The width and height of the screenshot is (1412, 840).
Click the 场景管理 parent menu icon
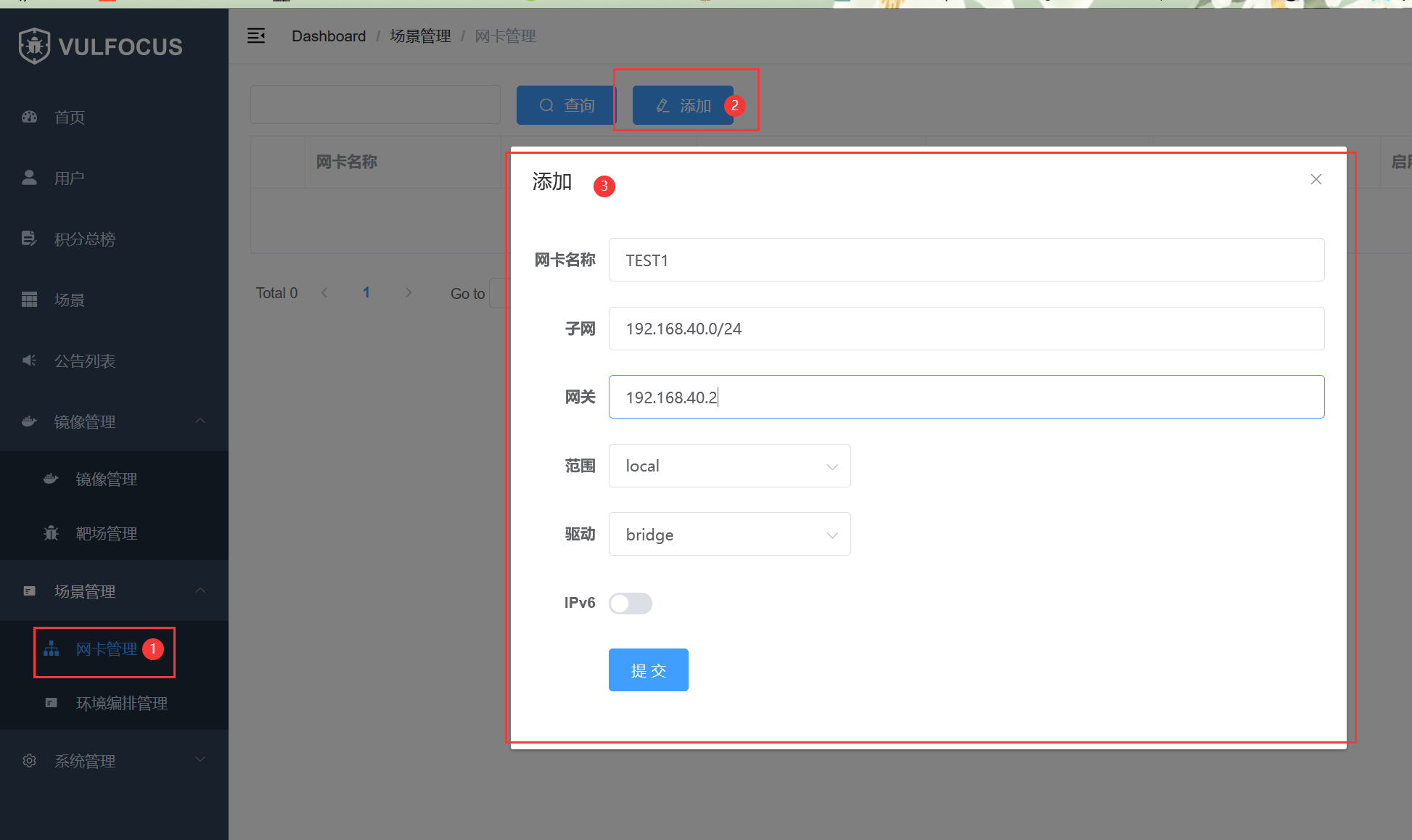pos(30,591)
